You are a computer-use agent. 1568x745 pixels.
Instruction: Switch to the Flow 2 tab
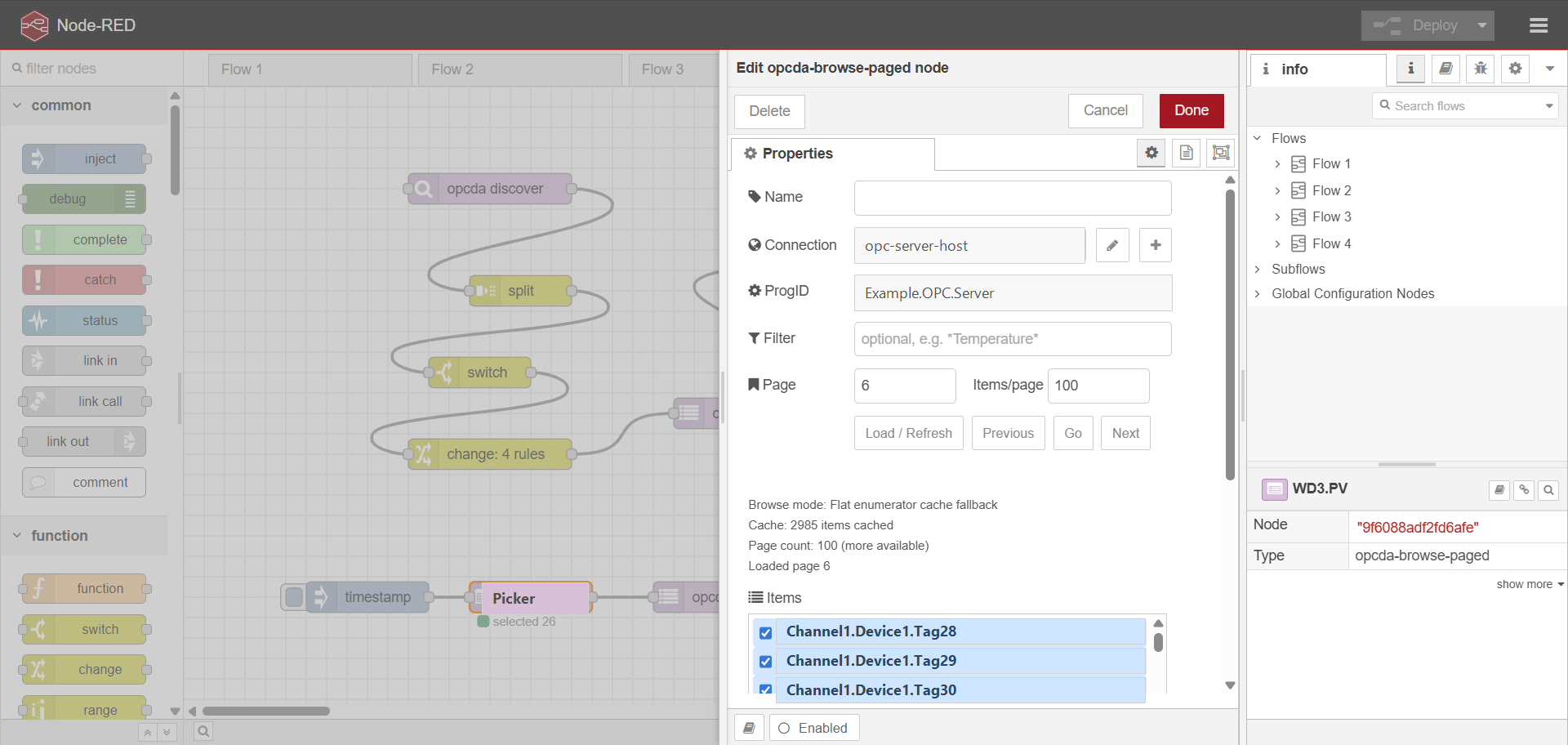(520, 69)
